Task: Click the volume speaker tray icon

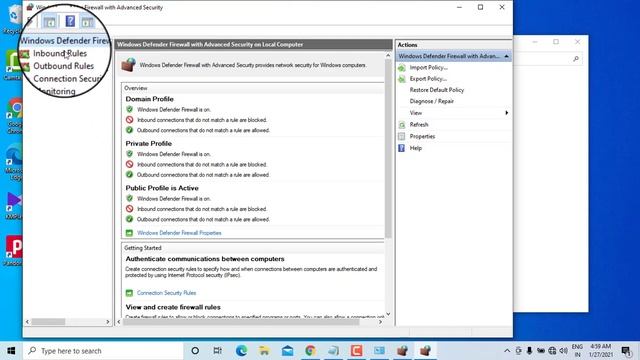Action: (564, 351)
